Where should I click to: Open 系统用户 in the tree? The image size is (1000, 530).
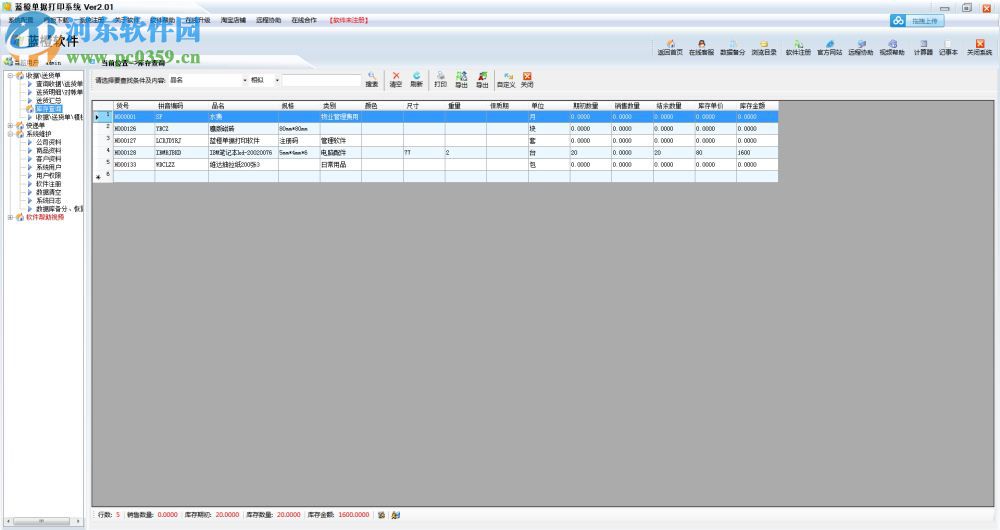point(48,167)
